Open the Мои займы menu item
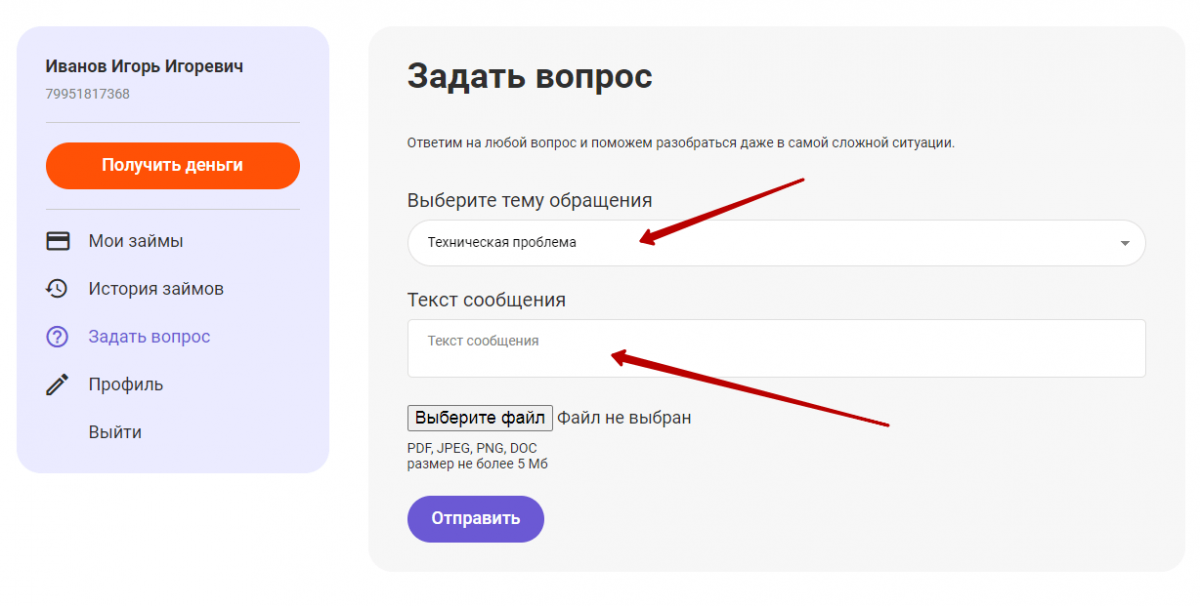This screenshot has height=606, width=1200. point(135,241)
